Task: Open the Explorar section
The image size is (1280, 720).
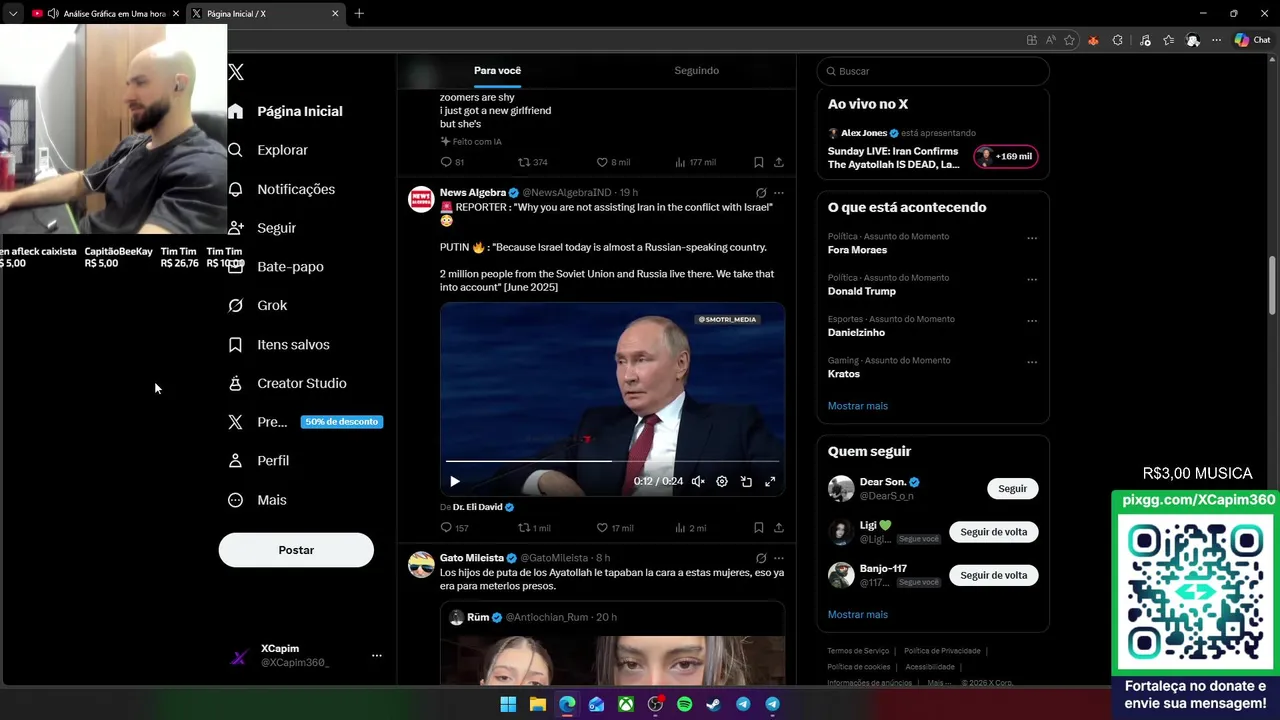Action: pyautogui.click(x=268, y=150)
